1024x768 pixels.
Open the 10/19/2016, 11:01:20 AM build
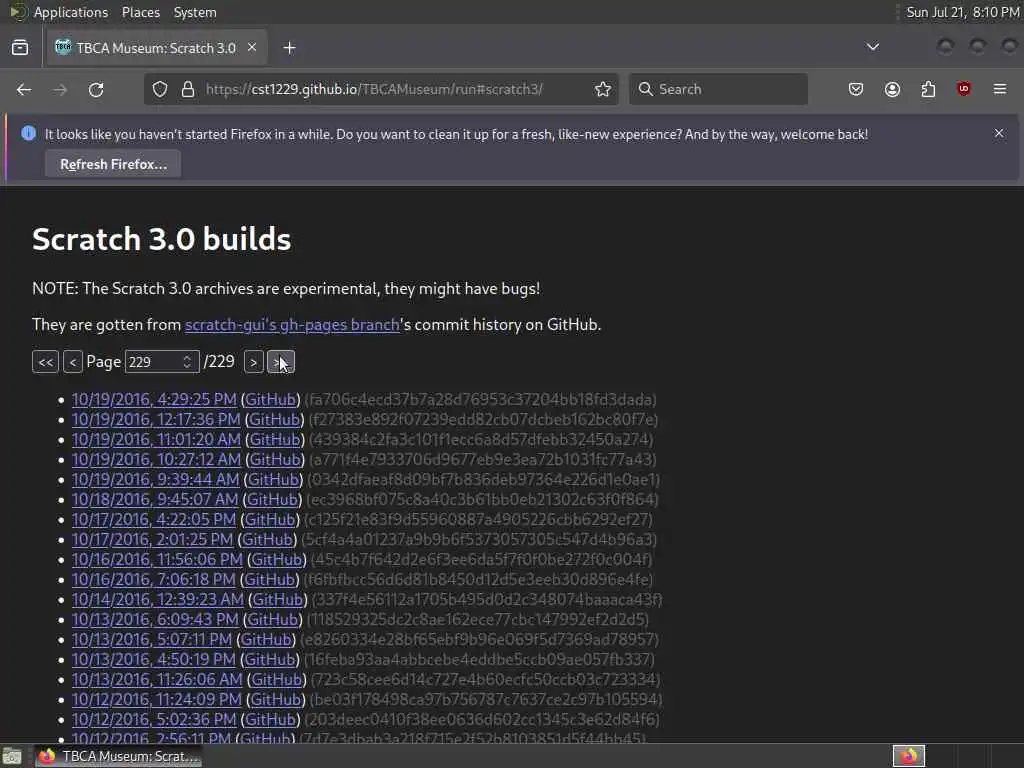coord(156,440)
